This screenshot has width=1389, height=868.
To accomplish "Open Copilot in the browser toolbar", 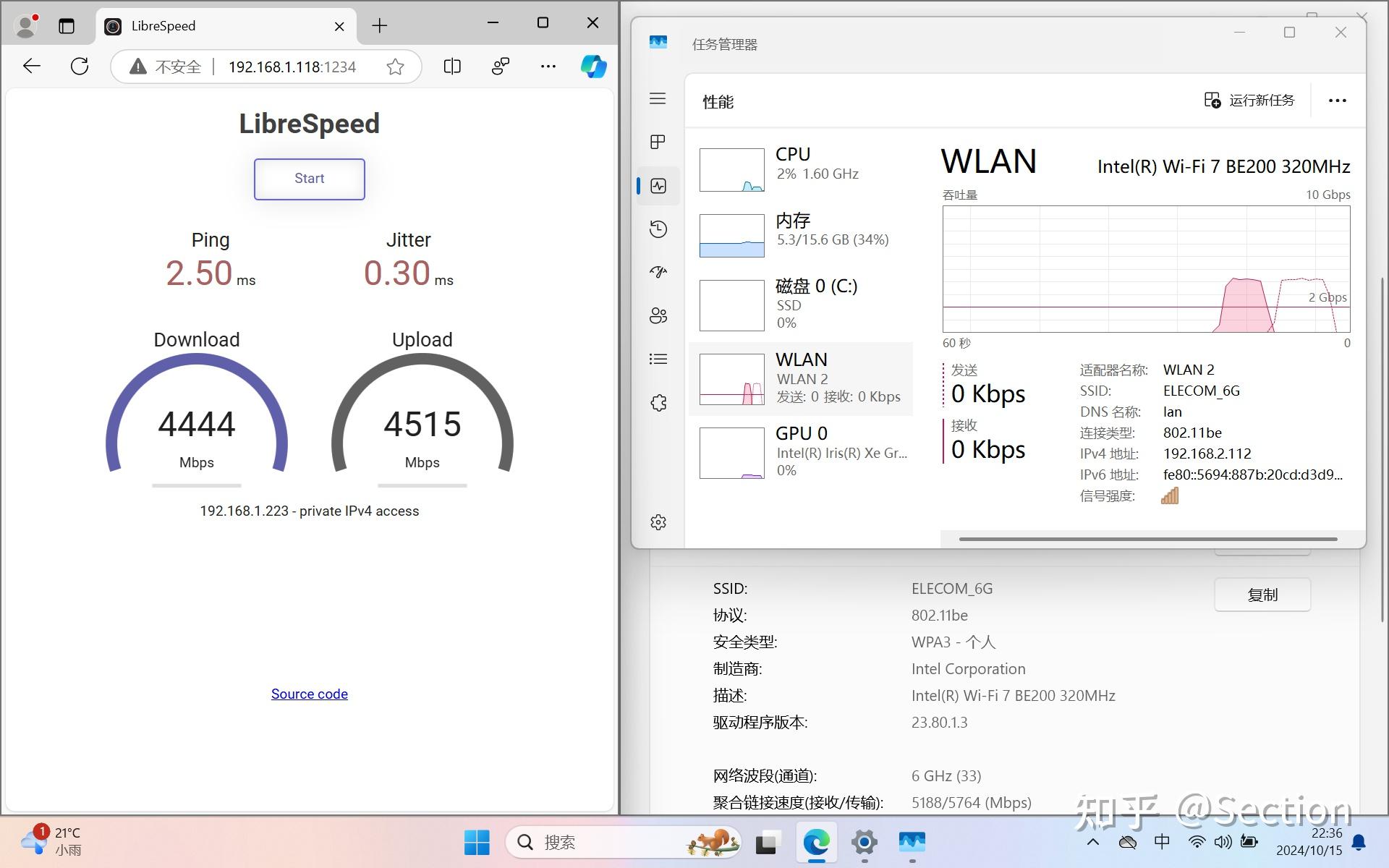I will pos(592,66).
